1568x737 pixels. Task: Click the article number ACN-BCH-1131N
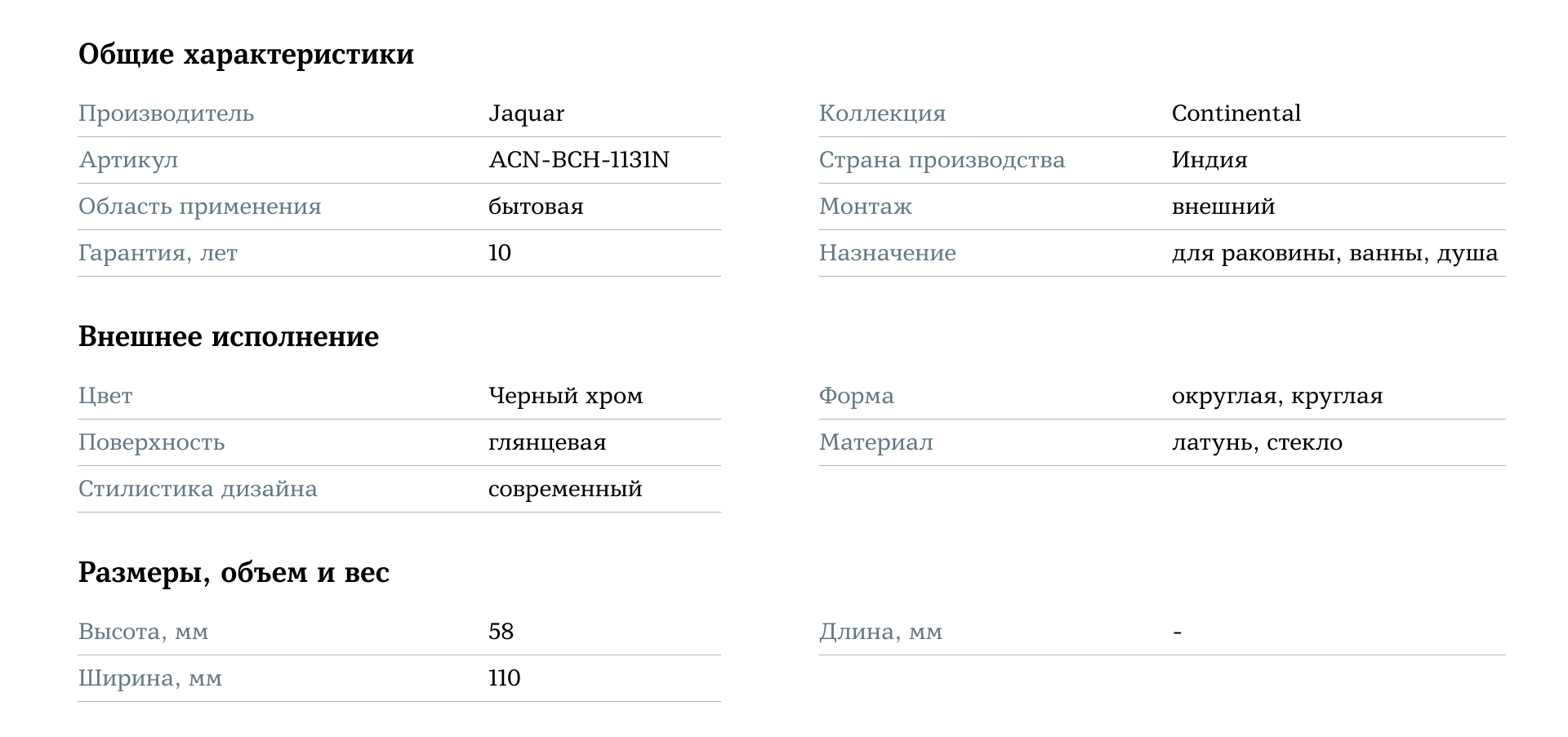[578, 160]
